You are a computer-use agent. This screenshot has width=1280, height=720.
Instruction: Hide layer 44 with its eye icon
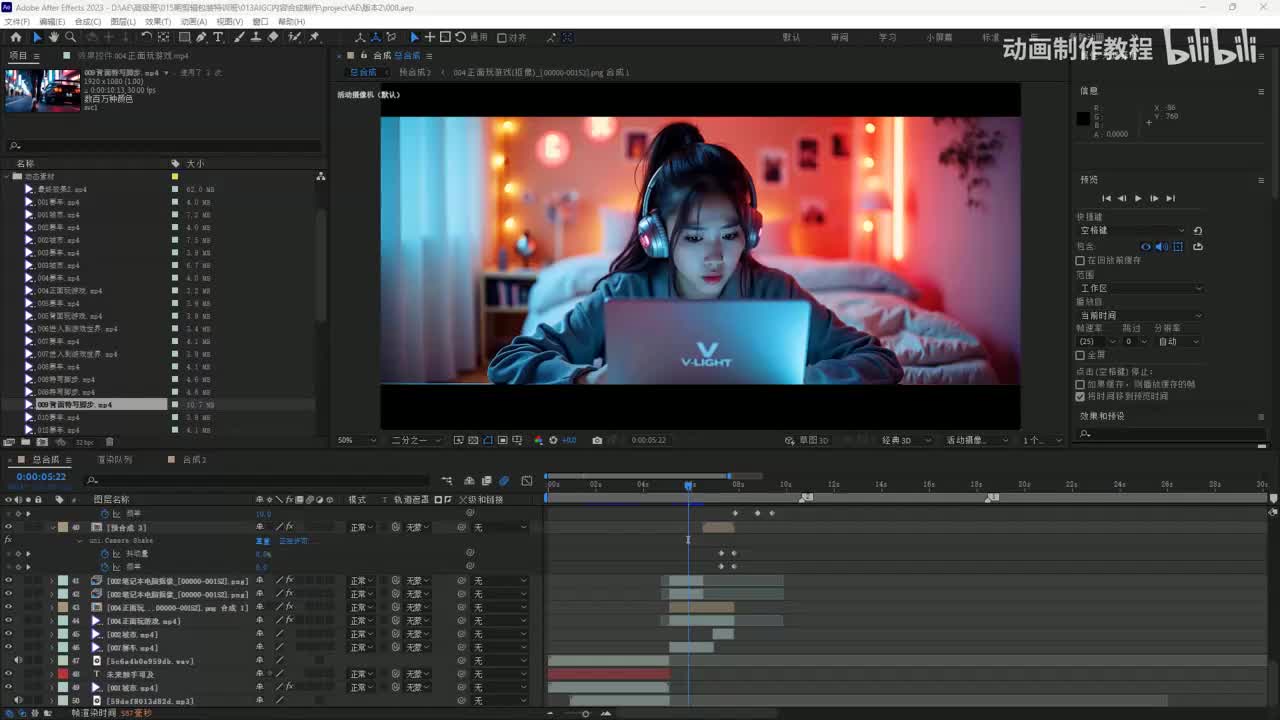point(8,621)
